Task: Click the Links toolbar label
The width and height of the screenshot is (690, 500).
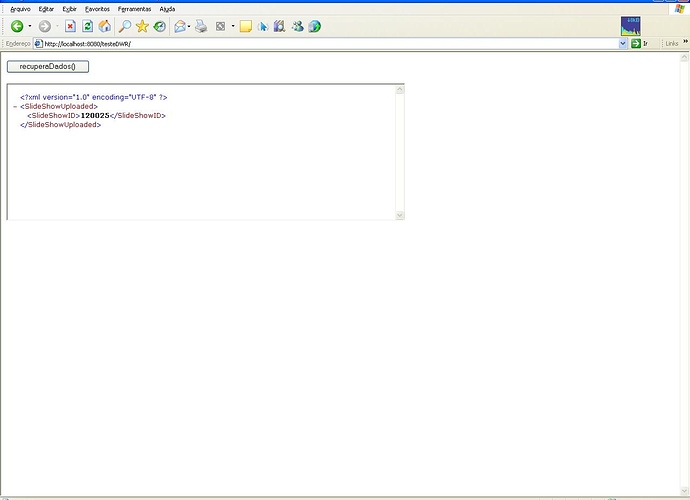Action: click(x=672, y=44)
